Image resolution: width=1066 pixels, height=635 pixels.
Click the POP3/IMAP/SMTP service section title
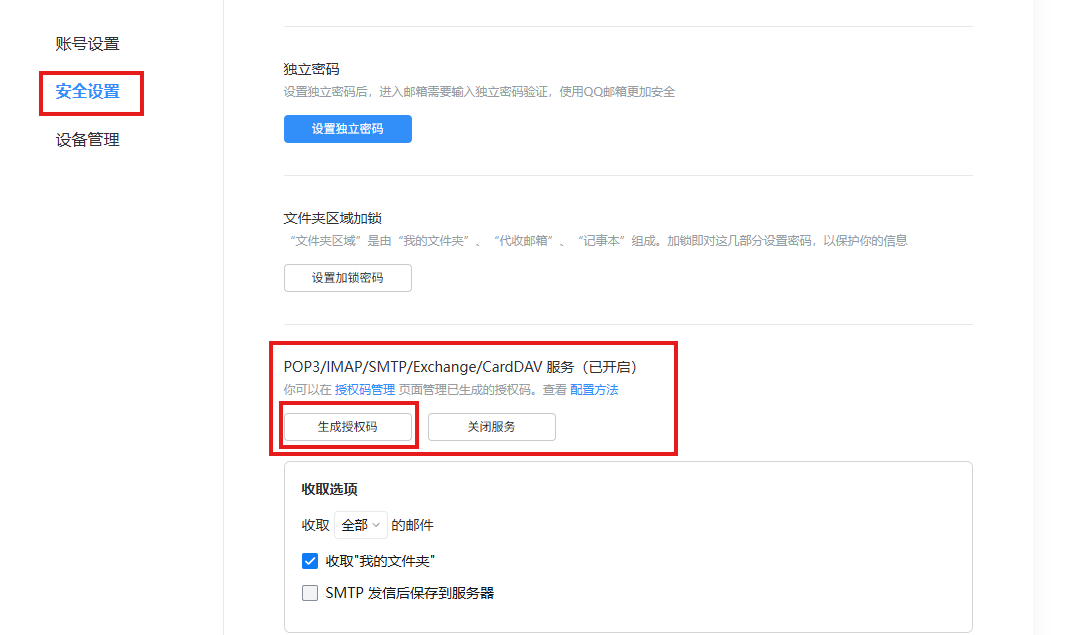point(460,366)
